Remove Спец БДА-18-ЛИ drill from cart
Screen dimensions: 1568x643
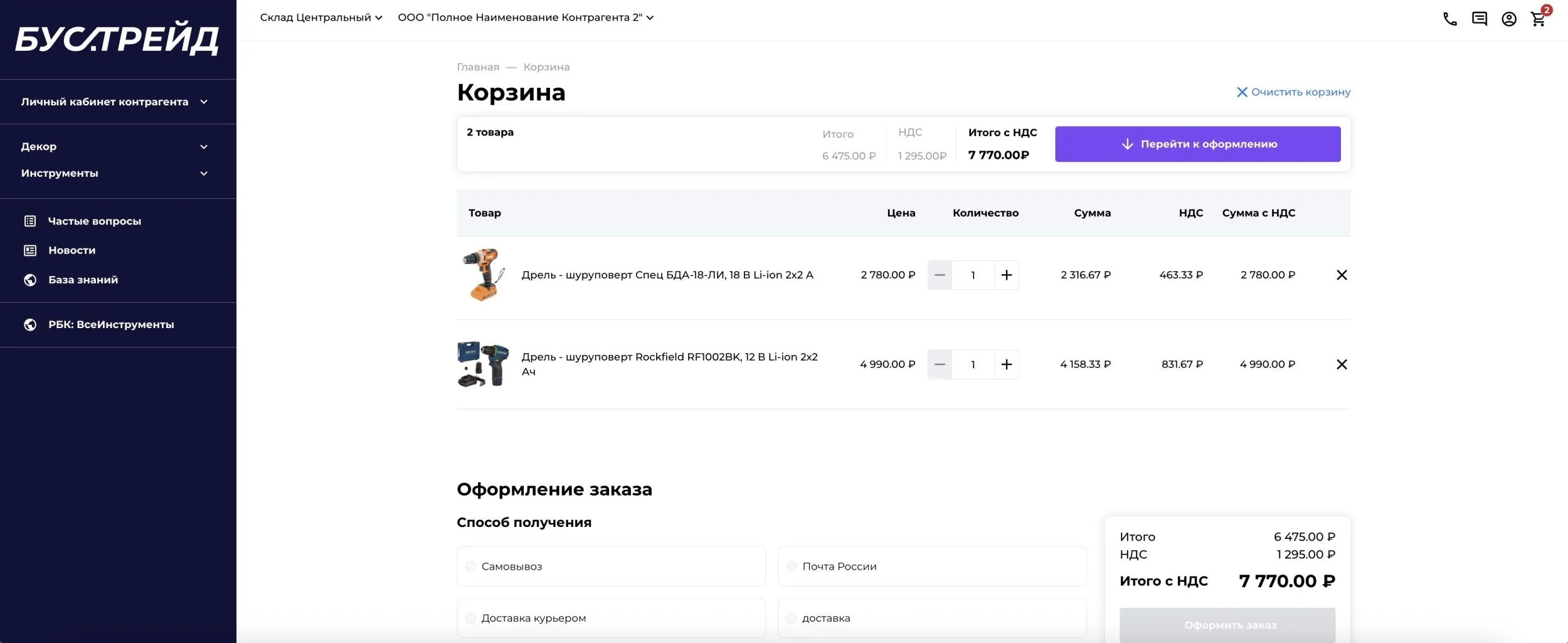point(1342,275)
